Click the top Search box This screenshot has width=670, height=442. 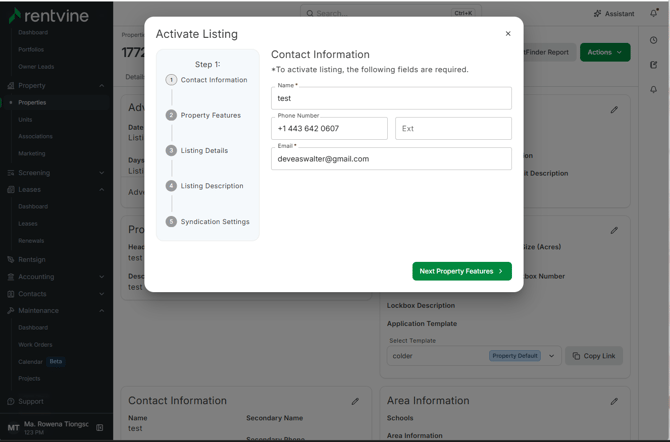(x=391, y=13)
